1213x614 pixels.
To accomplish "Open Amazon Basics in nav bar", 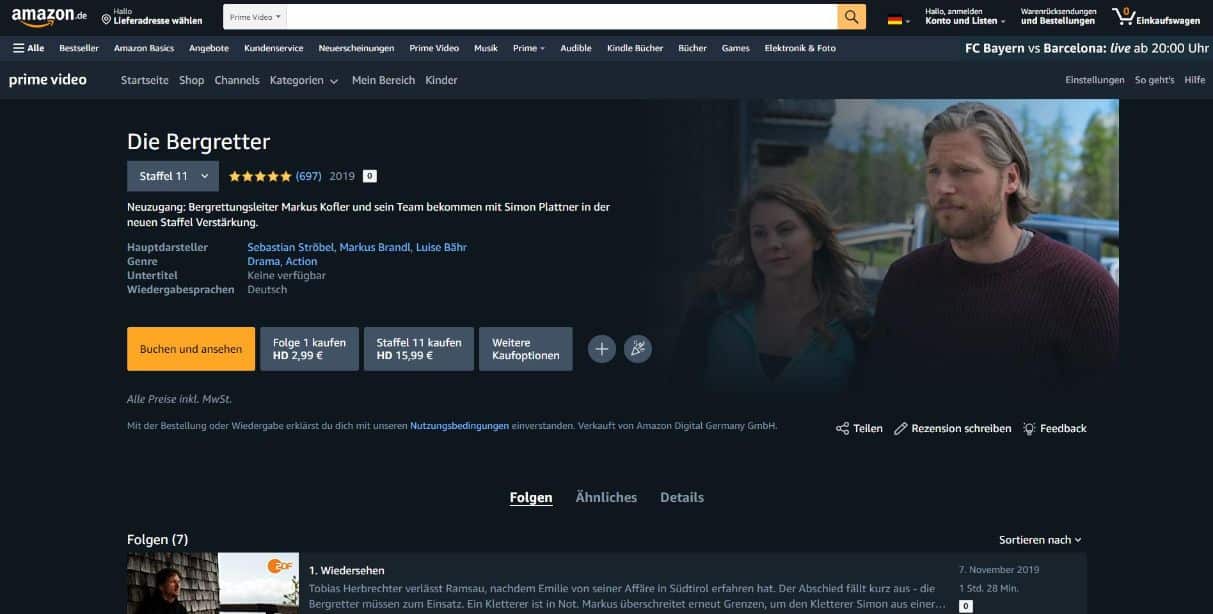I will pyautogui.click(x=144, y=48).
